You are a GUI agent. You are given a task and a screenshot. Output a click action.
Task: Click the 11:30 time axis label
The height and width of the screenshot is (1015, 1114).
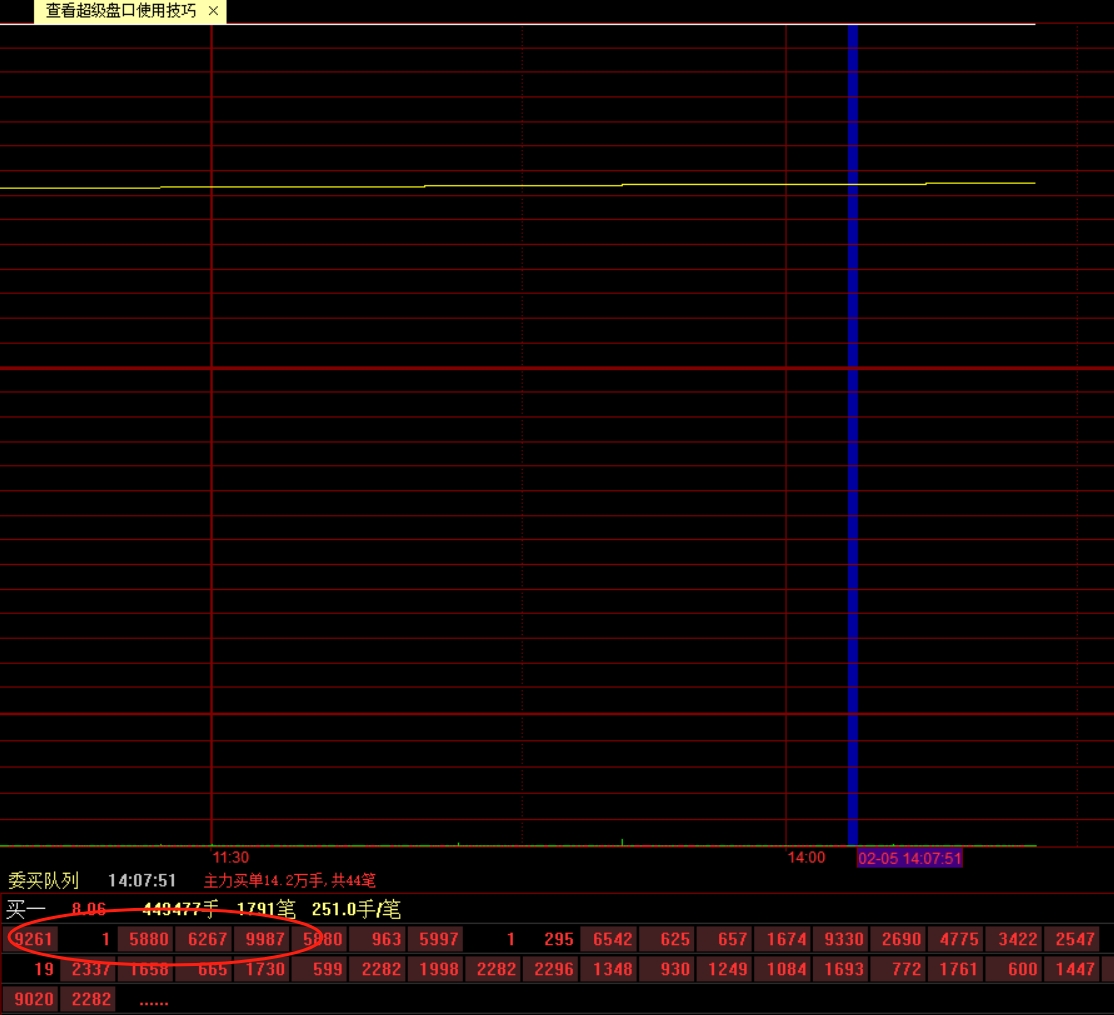pos(231,857)
